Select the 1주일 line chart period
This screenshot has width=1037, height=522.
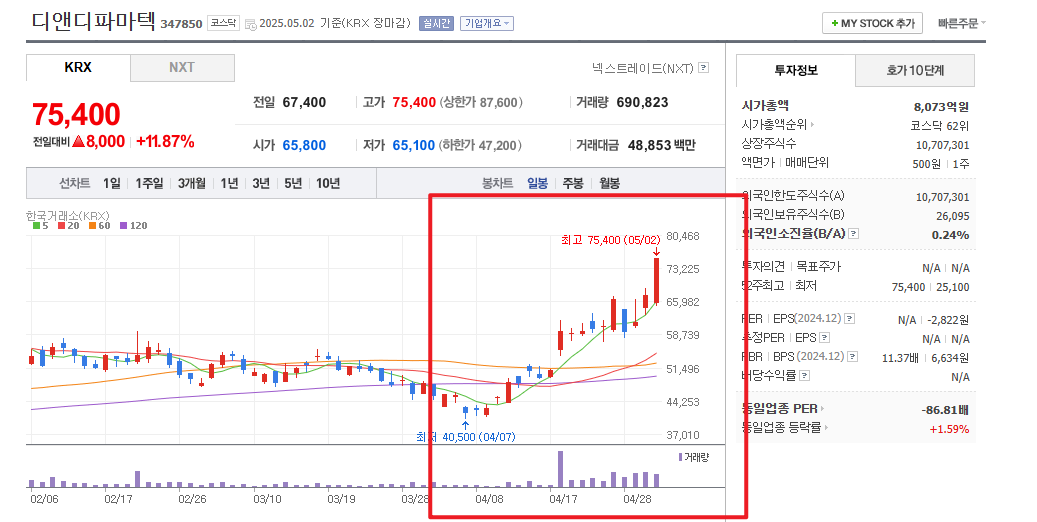[149, 183]
